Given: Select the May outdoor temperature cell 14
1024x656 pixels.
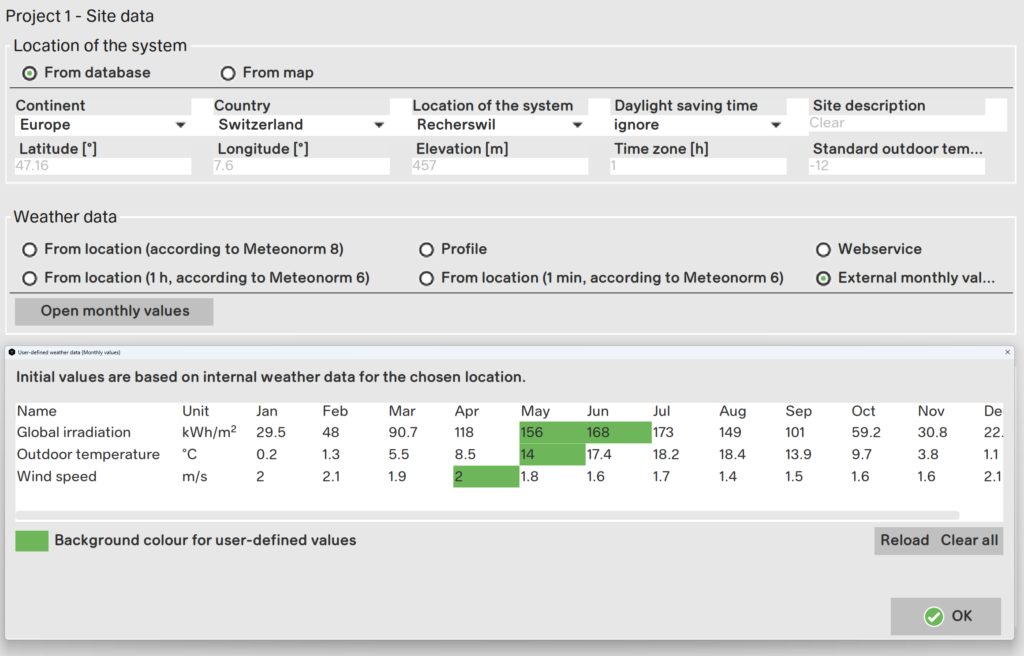Looking at the screenshot, I should [552, 455].
